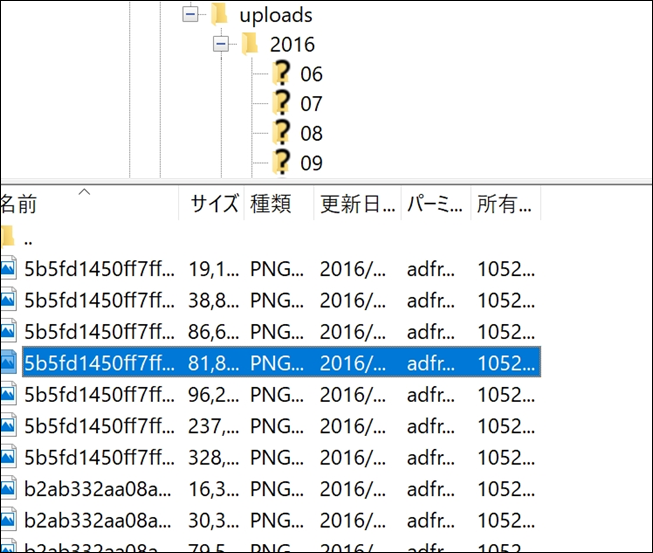Collapse the uploads folder tree node
Screen dimensions: 653x553
click(190, 15)
